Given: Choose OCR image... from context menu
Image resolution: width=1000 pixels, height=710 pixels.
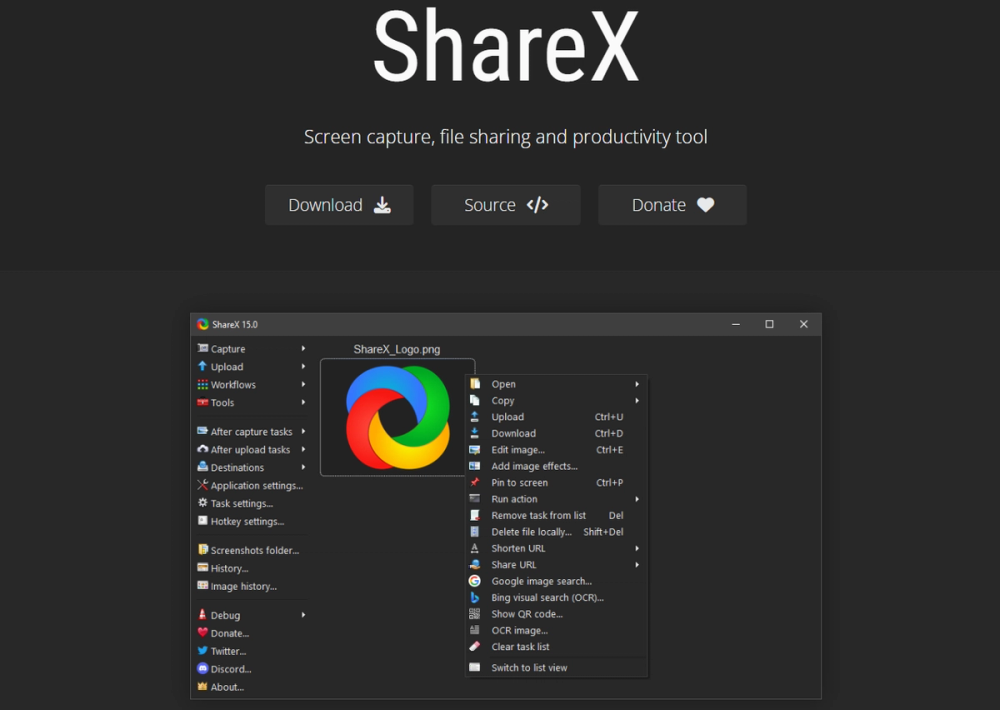Looking at the screenshot, I should click(556, 630).
